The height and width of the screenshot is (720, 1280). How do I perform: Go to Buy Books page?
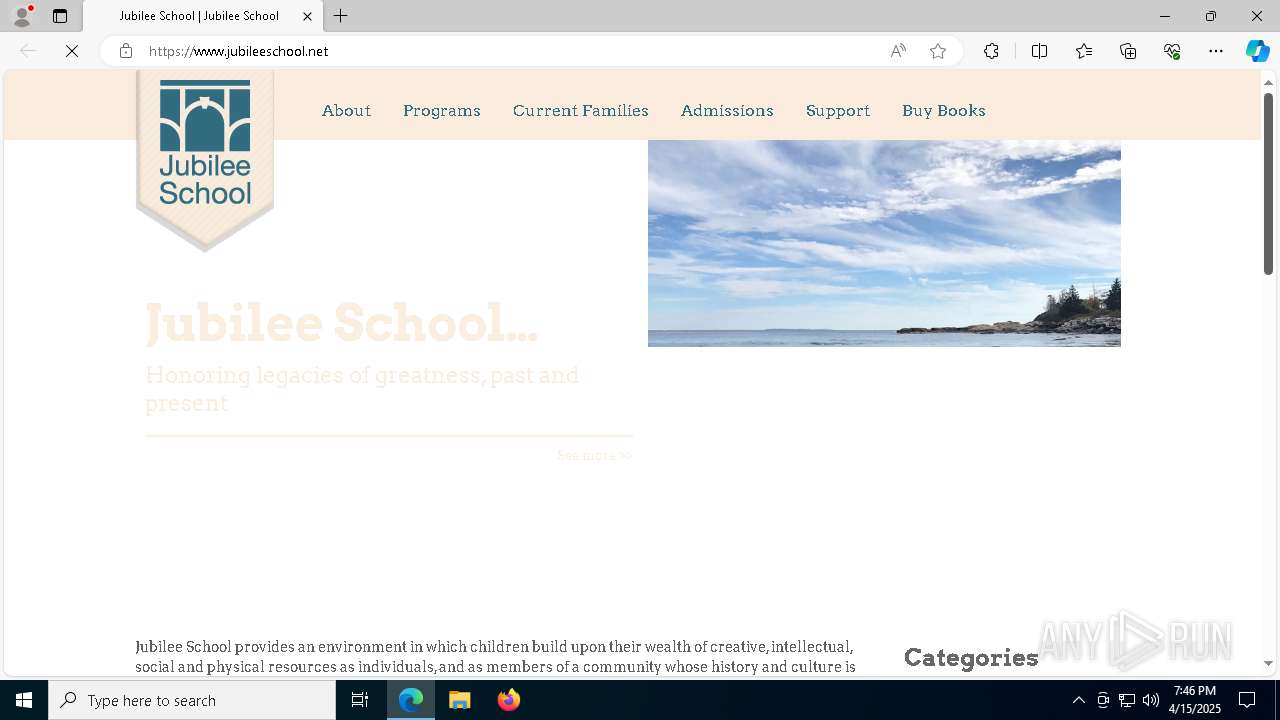click(944, 111)
